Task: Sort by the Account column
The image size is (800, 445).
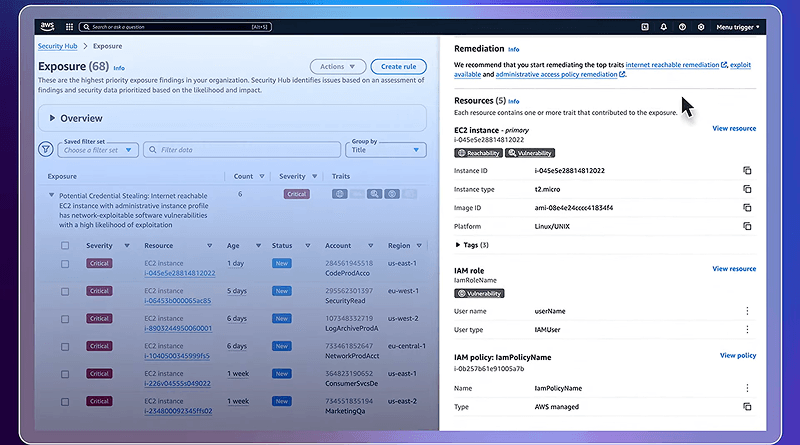Action: (370, 245)
